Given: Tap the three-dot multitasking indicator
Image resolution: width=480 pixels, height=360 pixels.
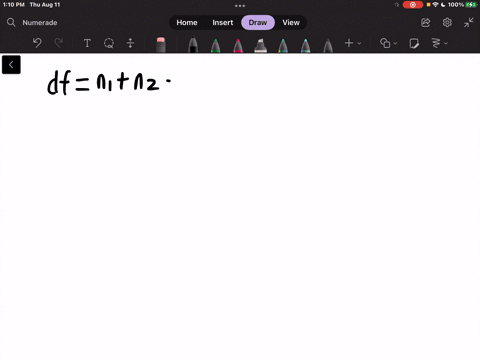Looking at the screenshot, I should [x=240, y=6].
